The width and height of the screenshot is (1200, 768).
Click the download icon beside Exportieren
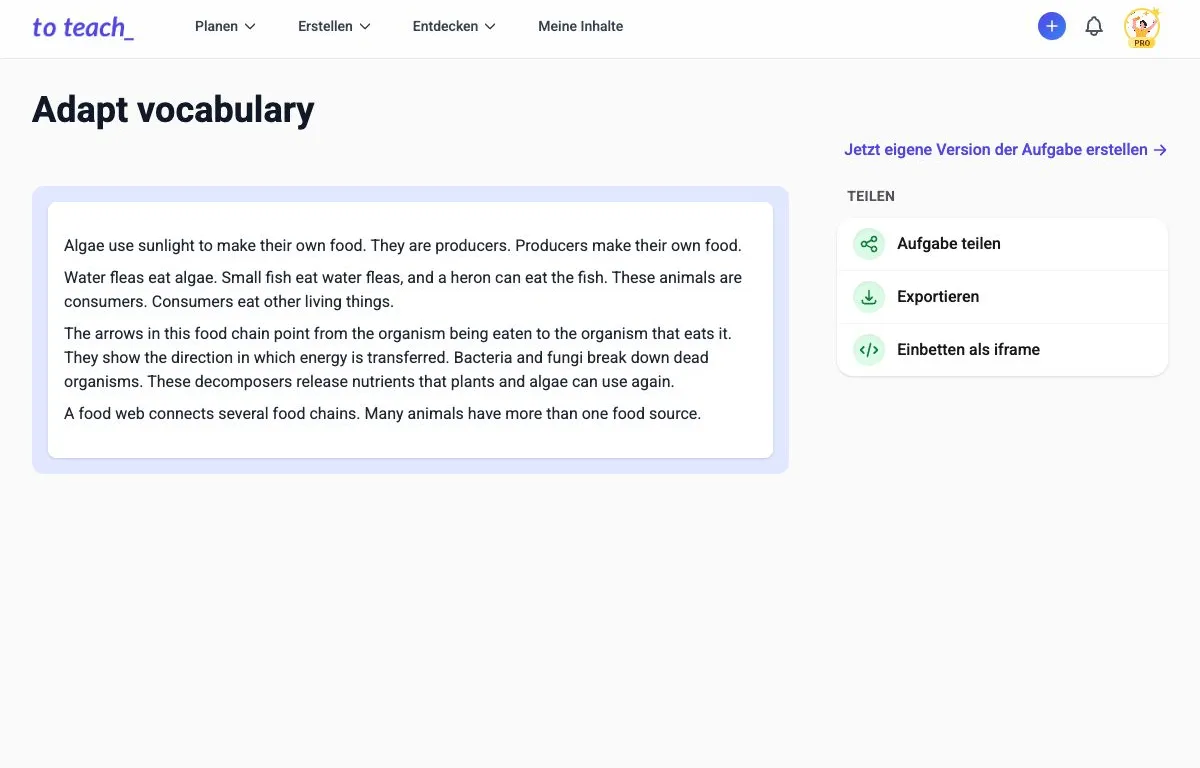coord(869,297)
